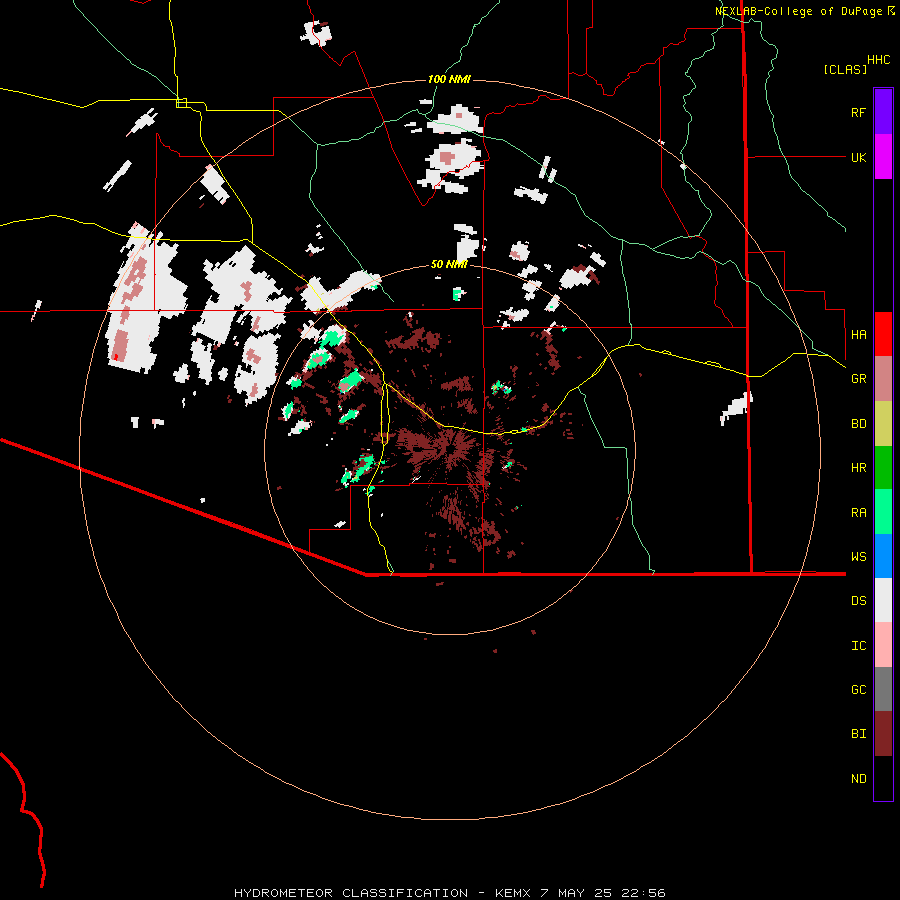This screenshot has height=900, width=900.
Task: Click the NEXLAB-College of DuPage credit text
Action: tap(800, 11)
